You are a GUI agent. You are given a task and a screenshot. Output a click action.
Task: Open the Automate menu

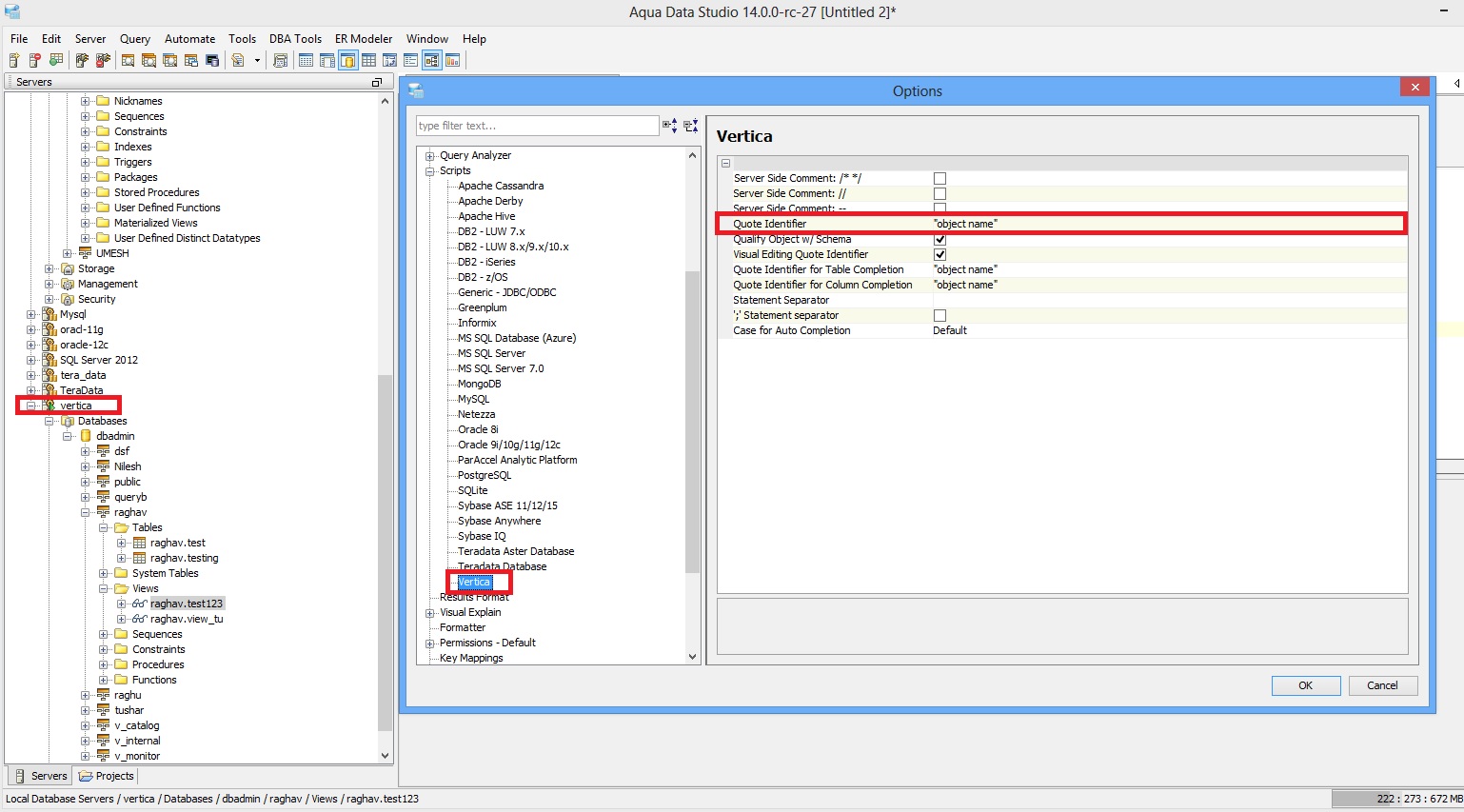click(x=190, y=39)
